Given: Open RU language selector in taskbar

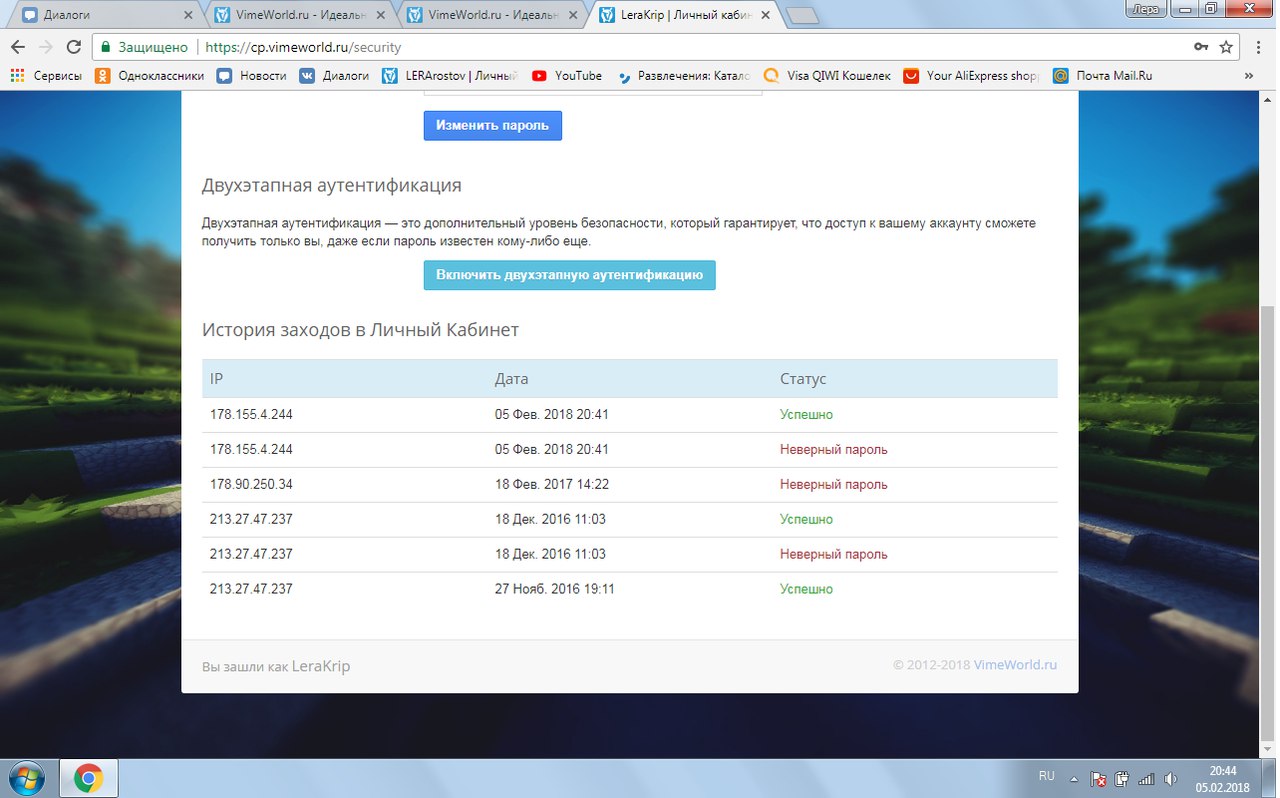Looking at the screenshot, I should [x=1046, y=776].
